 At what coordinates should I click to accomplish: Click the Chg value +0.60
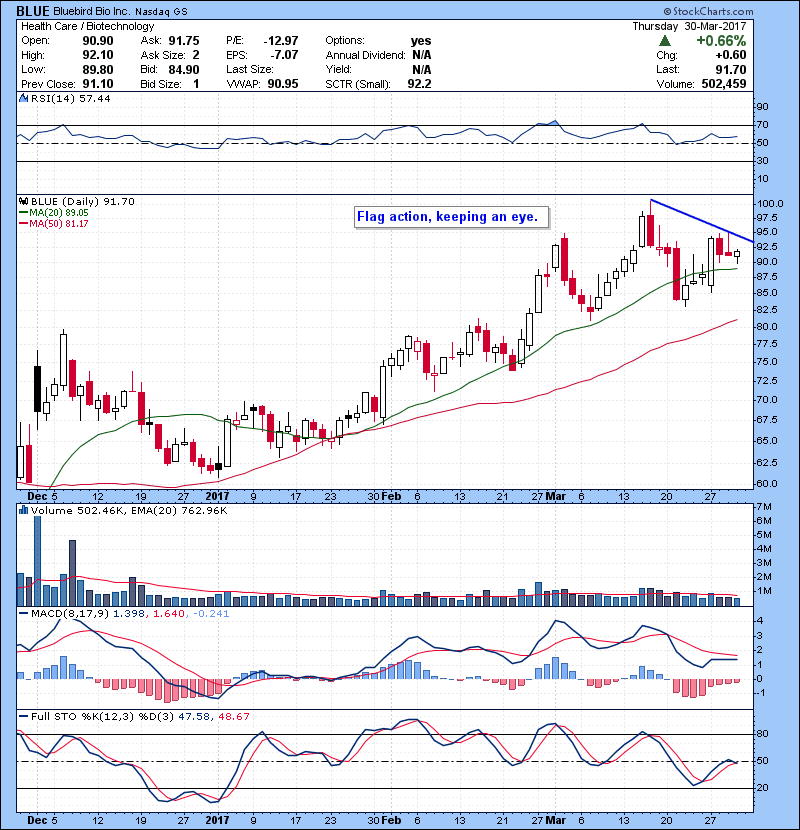731,55
